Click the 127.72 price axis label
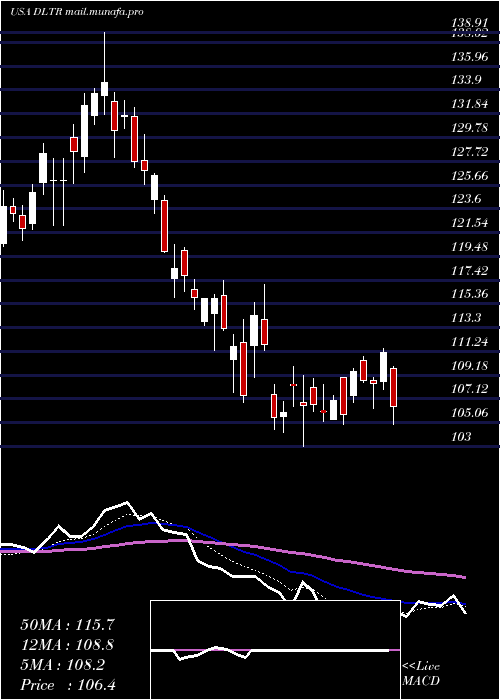The height and width of the screenshot is (700, 500). [x=472, y=152]
